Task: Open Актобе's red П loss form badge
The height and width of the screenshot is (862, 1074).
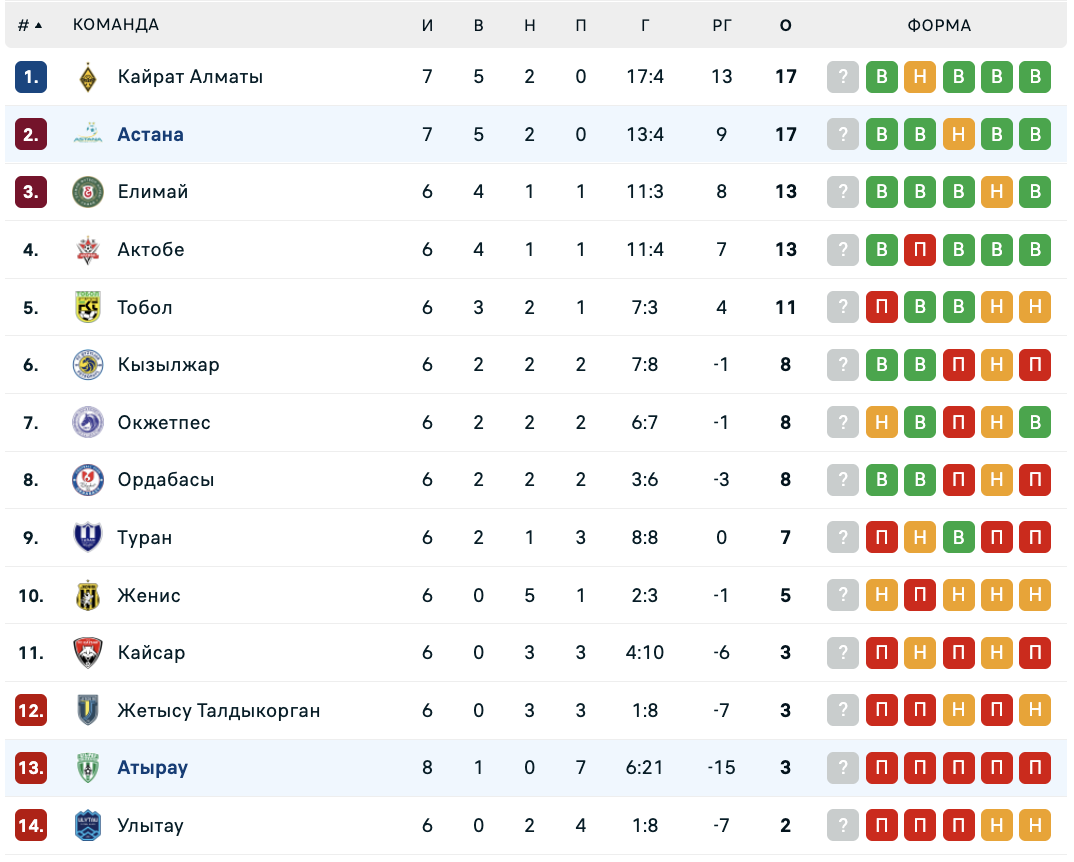Action: coord(920,249)
